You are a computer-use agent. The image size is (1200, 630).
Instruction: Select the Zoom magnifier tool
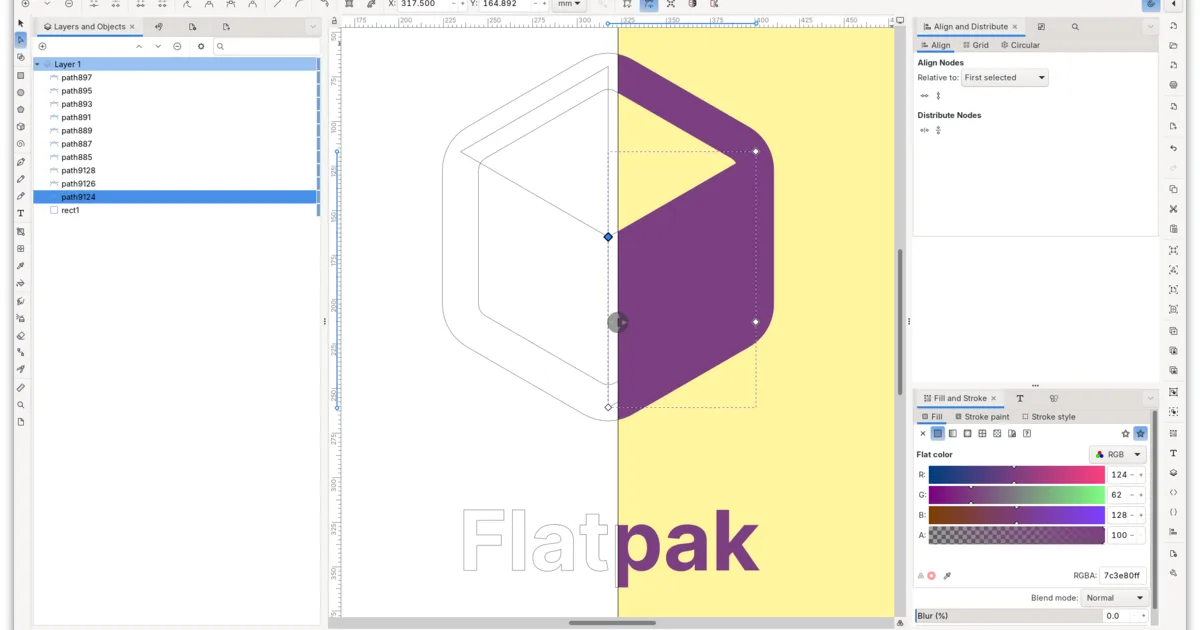pos(21,405)
